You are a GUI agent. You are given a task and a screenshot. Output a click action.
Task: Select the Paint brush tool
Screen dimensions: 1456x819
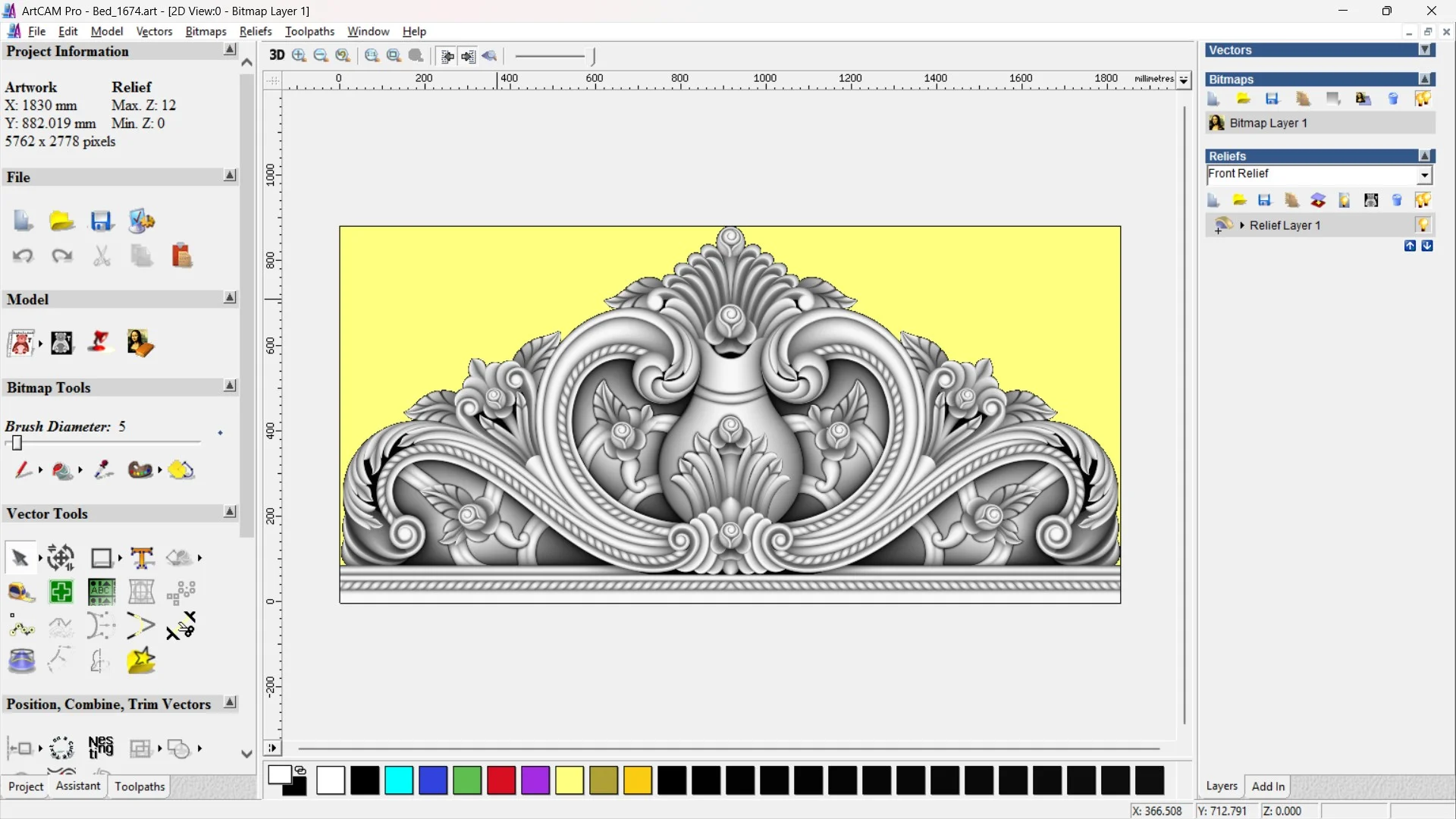22,470
